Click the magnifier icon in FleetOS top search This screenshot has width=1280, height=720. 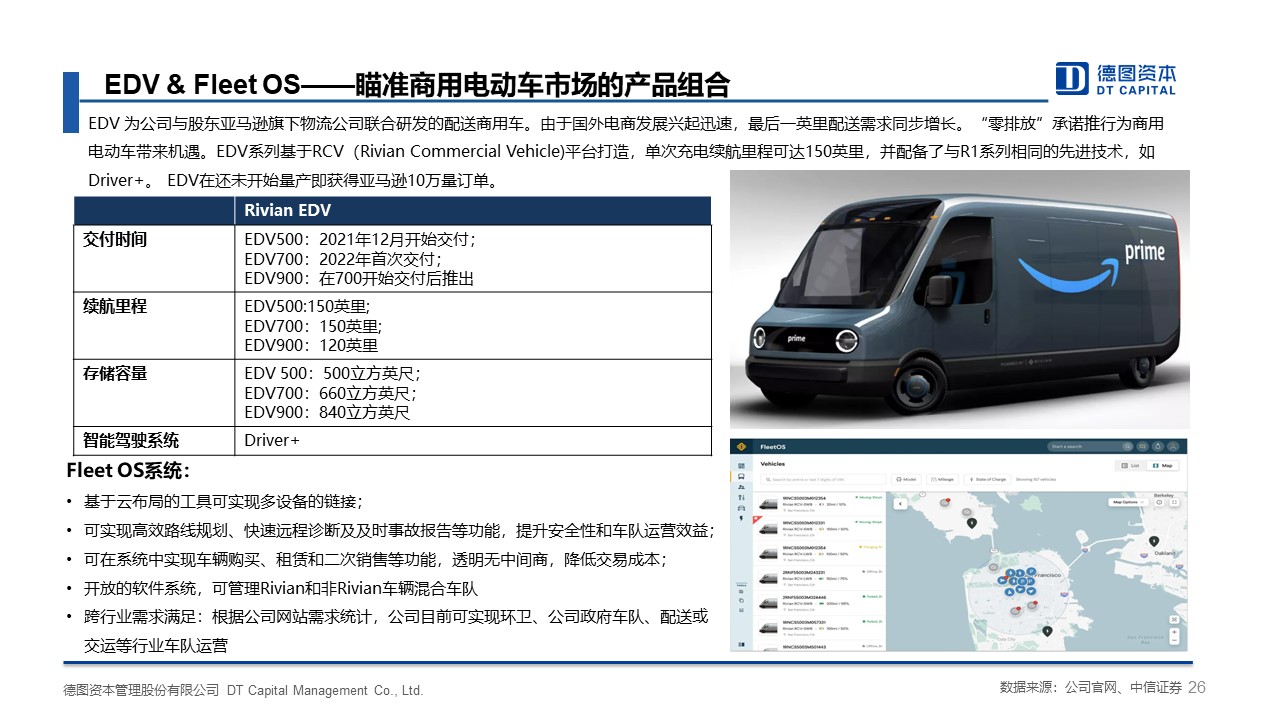coord(1128,446)
